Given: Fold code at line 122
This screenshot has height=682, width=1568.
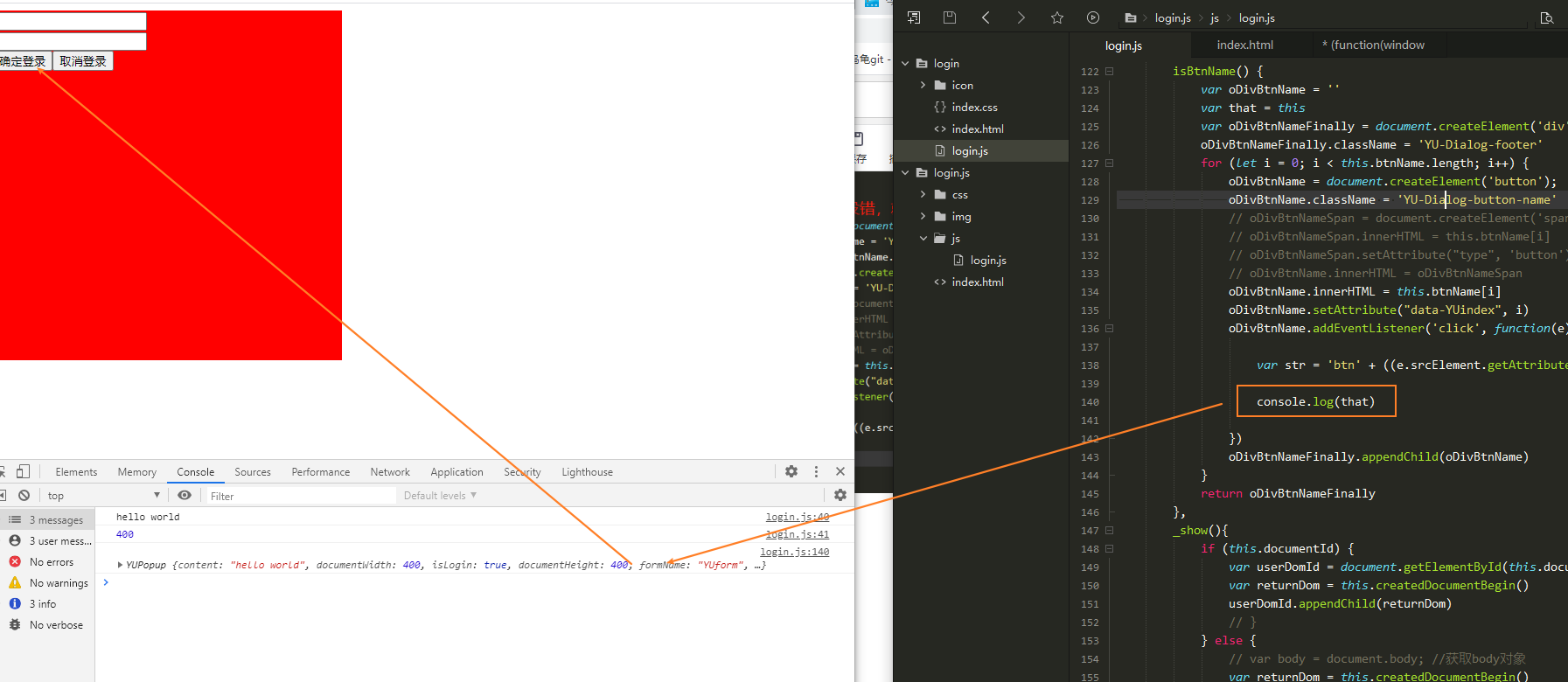Looking at the screenshot, I should coord(1109,72).
